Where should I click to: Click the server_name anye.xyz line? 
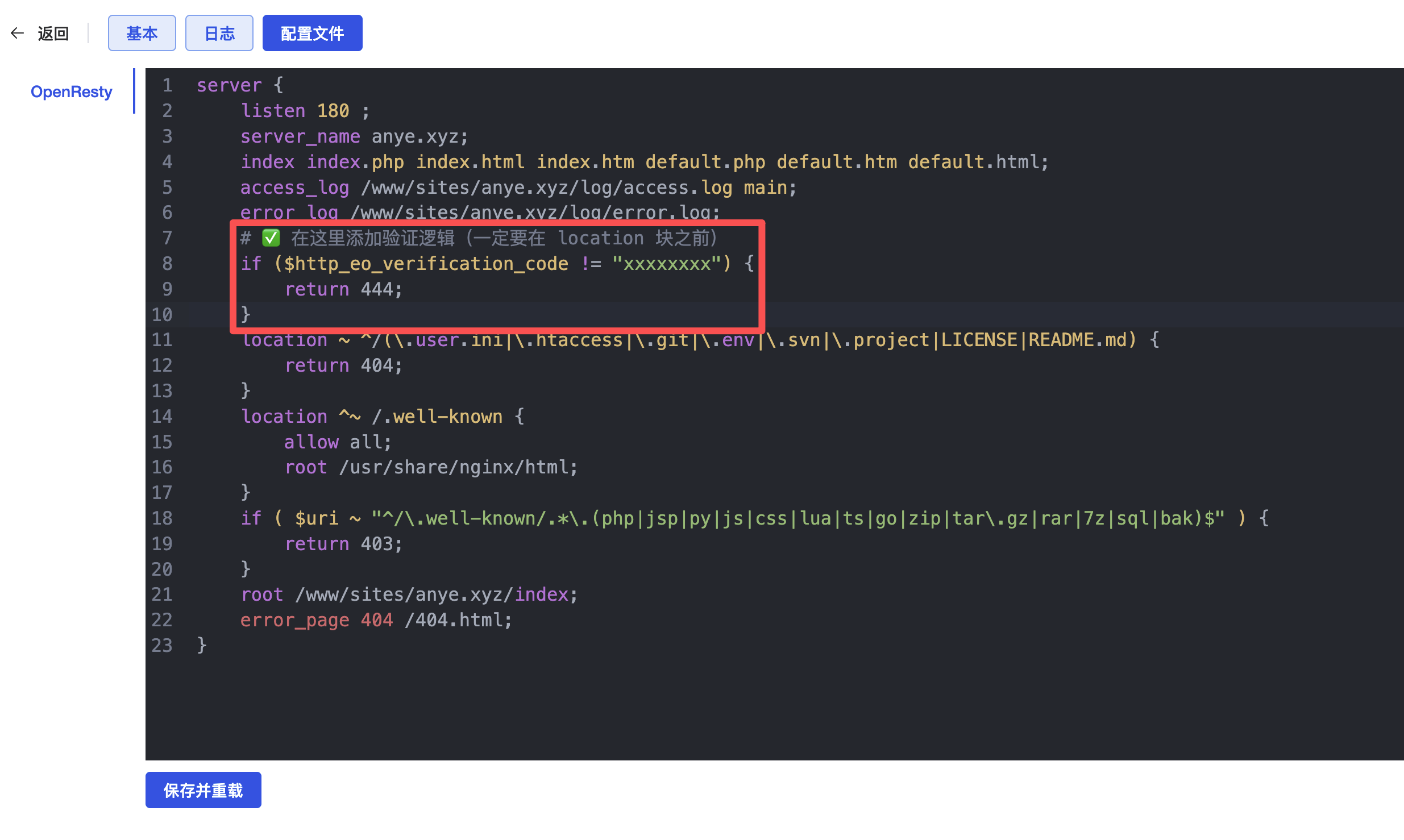[x=354, y=136]
